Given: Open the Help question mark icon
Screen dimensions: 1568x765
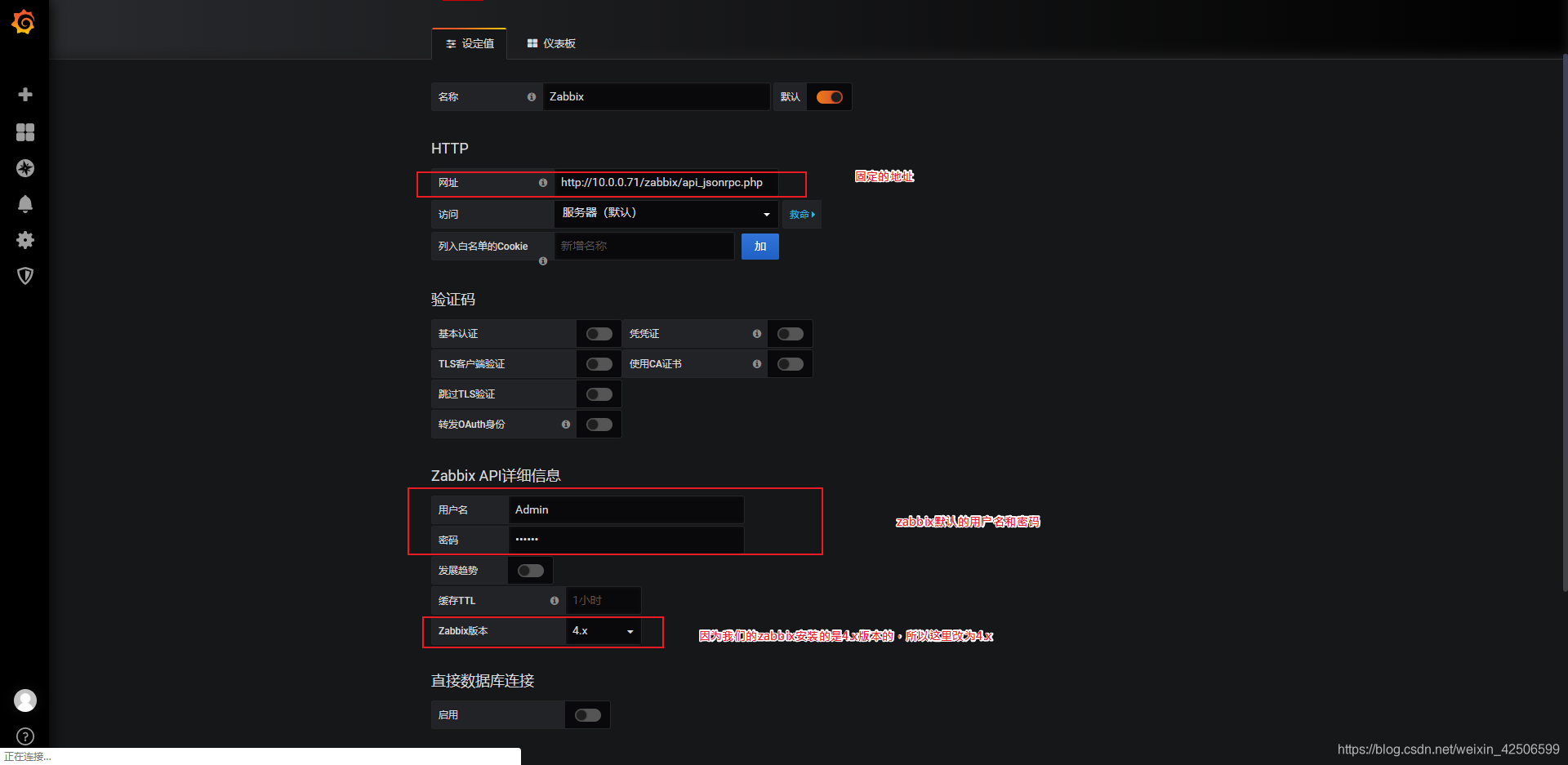Looking at the screenshot, I should tap(25, 736).
